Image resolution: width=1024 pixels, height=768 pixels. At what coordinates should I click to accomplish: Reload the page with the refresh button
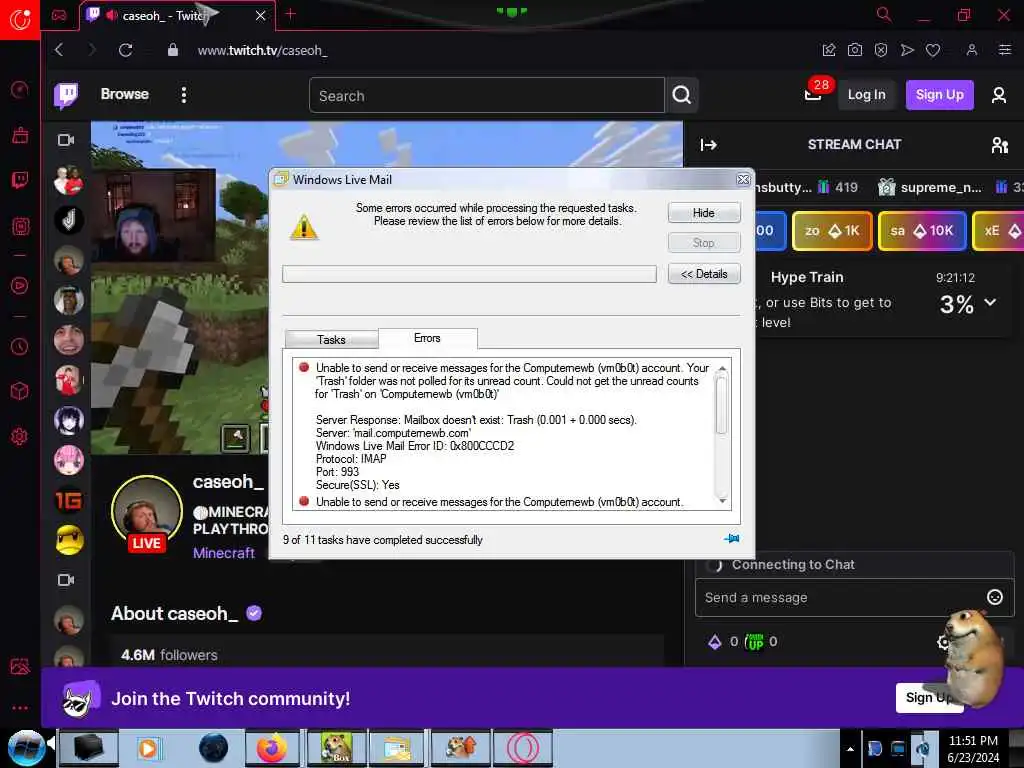pyautogui.click(x=125, y=50)
